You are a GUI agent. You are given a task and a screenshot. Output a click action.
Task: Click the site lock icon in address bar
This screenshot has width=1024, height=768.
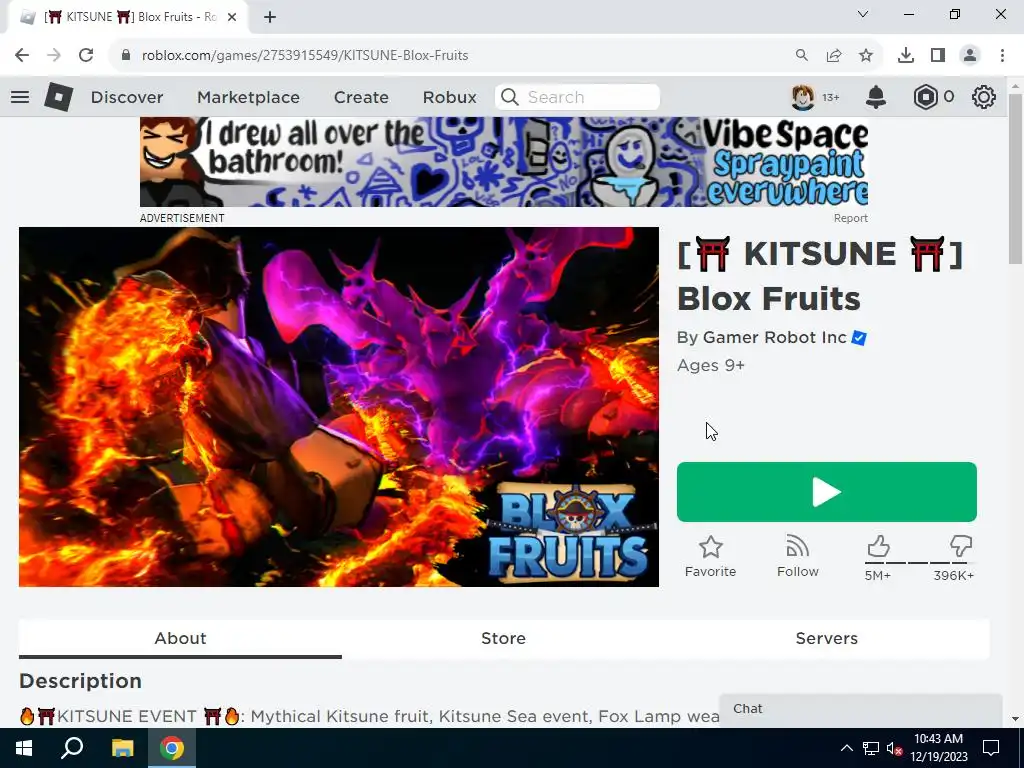(126, 55)
